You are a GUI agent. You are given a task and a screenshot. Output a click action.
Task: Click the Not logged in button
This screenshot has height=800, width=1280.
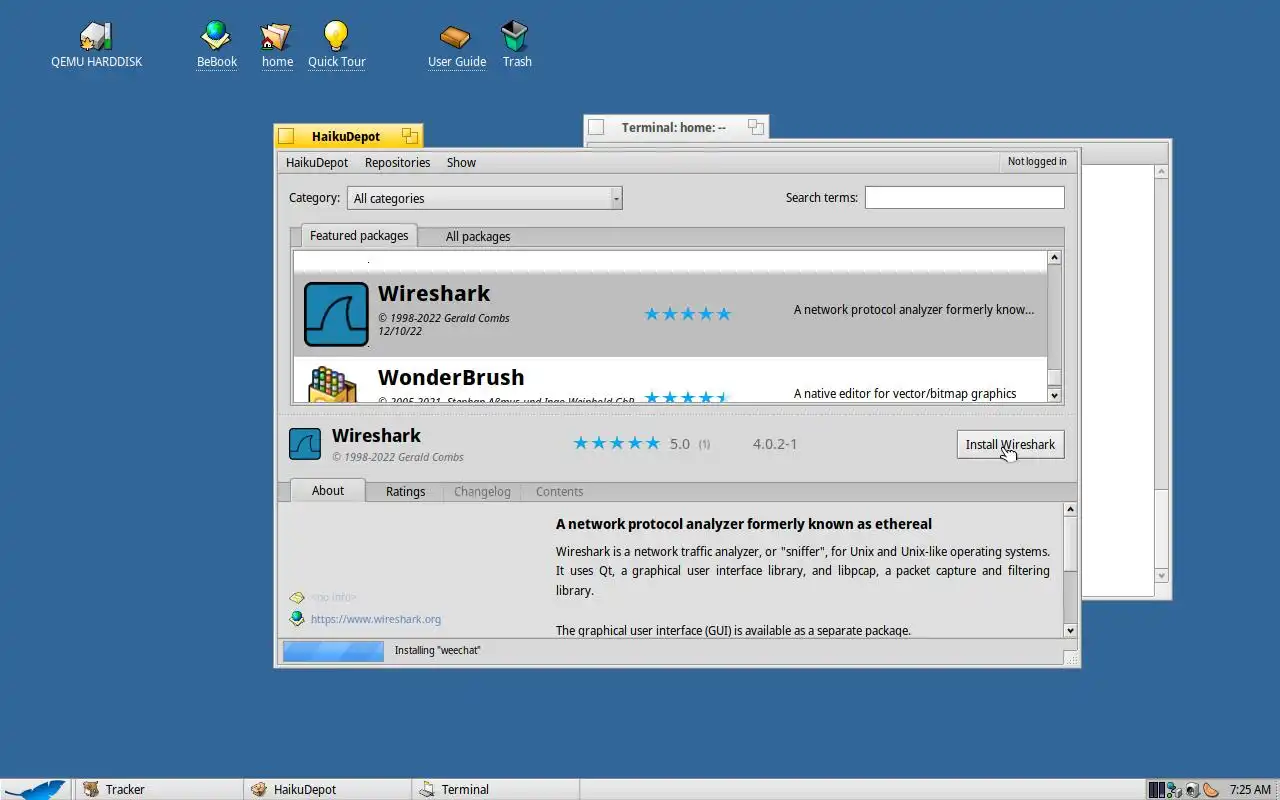coord(1037,161)
